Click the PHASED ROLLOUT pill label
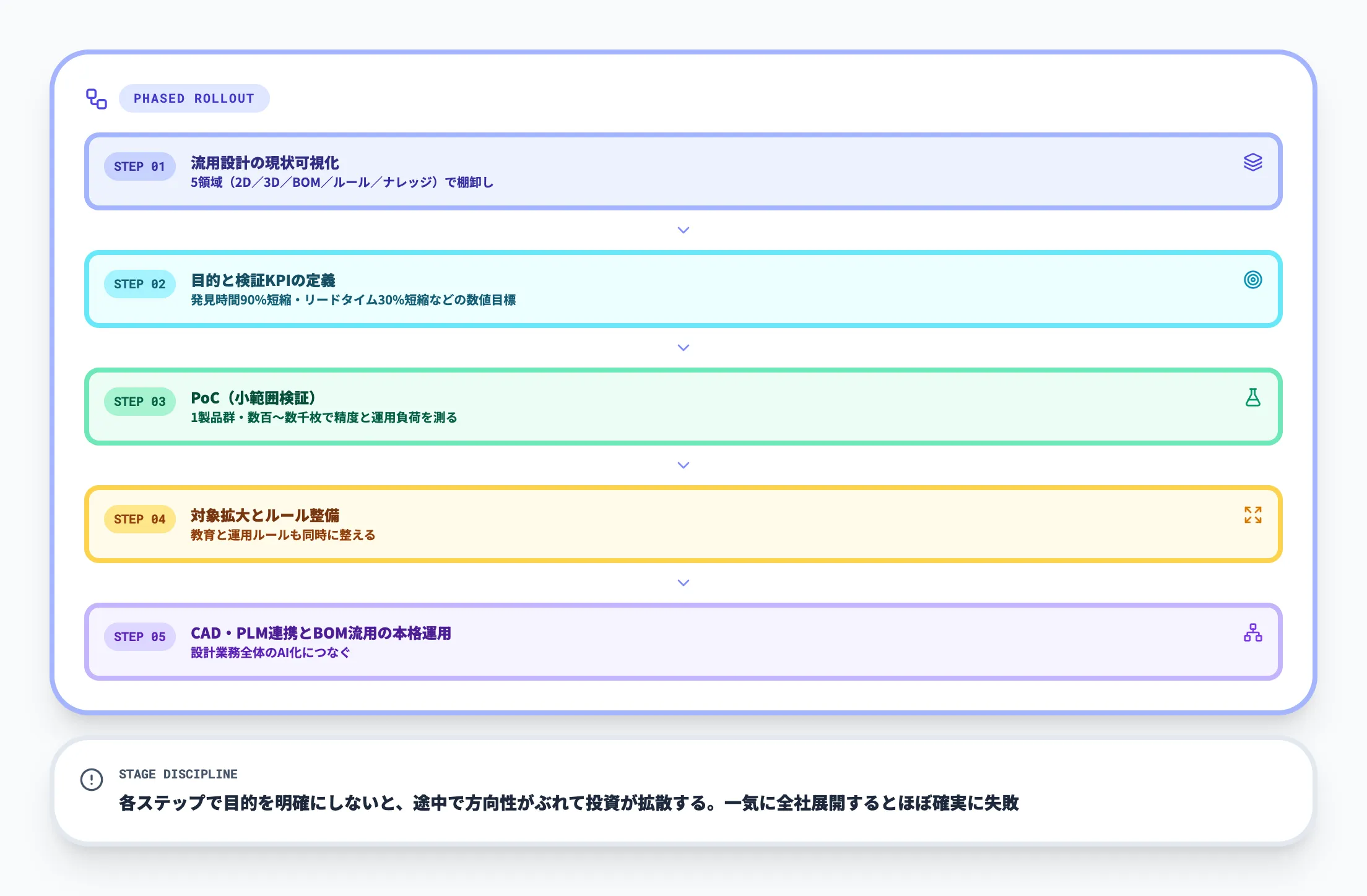Viewport: 1367px width, 896px height. click(194, 98)
